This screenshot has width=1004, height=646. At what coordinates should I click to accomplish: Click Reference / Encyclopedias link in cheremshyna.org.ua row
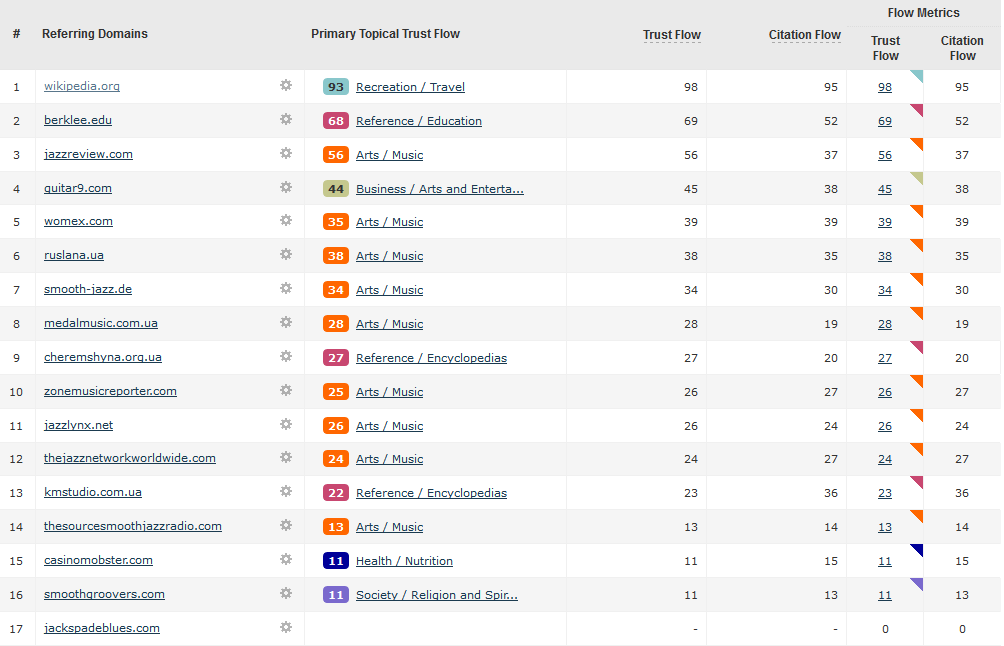pos(432,358)
